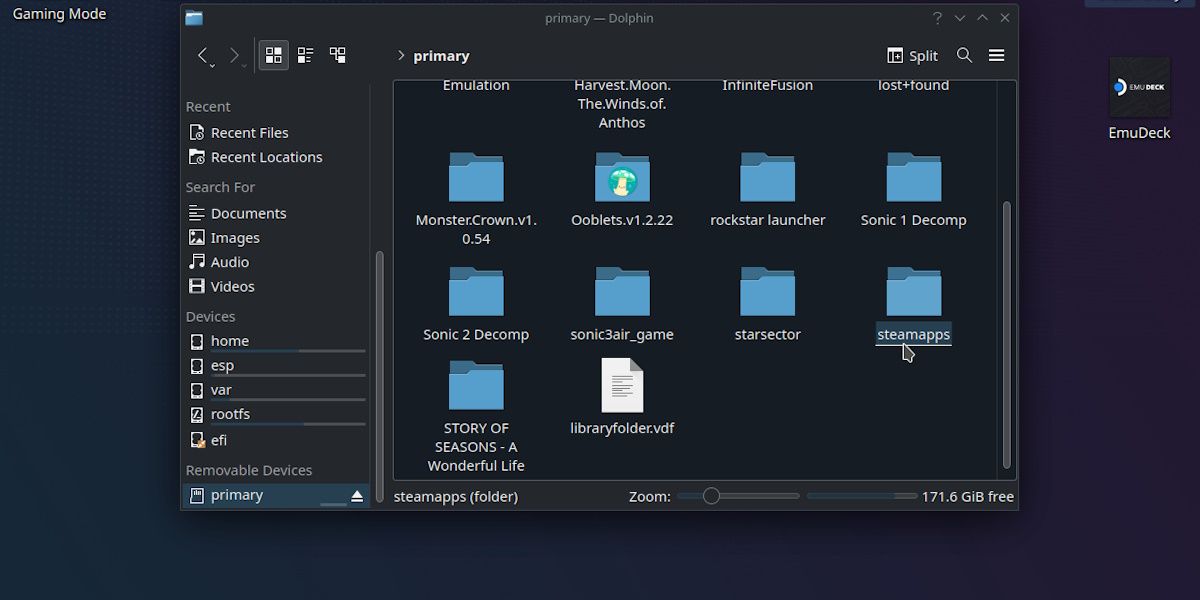Open the librcaryfolder.vdf file
Screen dimensions: 1200x600
[622, 385]
